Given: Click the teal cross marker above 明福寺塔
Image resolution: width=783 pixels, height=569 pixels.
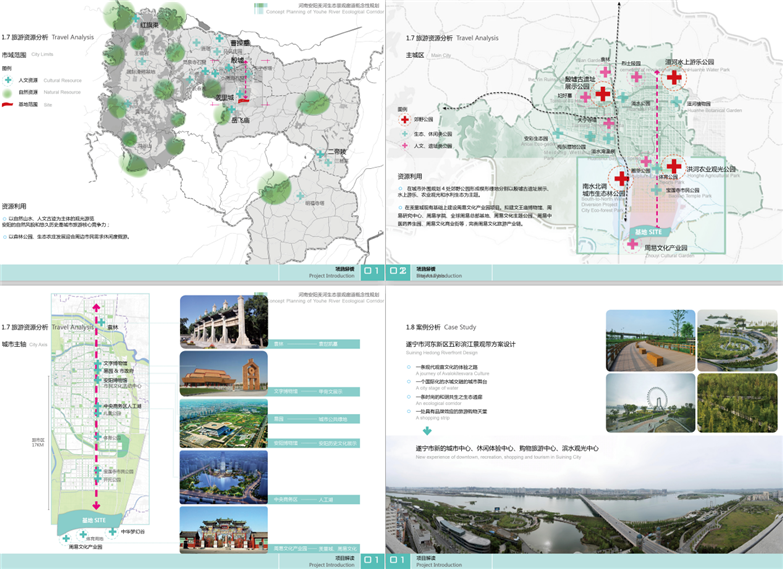Looking at the screenshot, I should [x=300, y=196].
